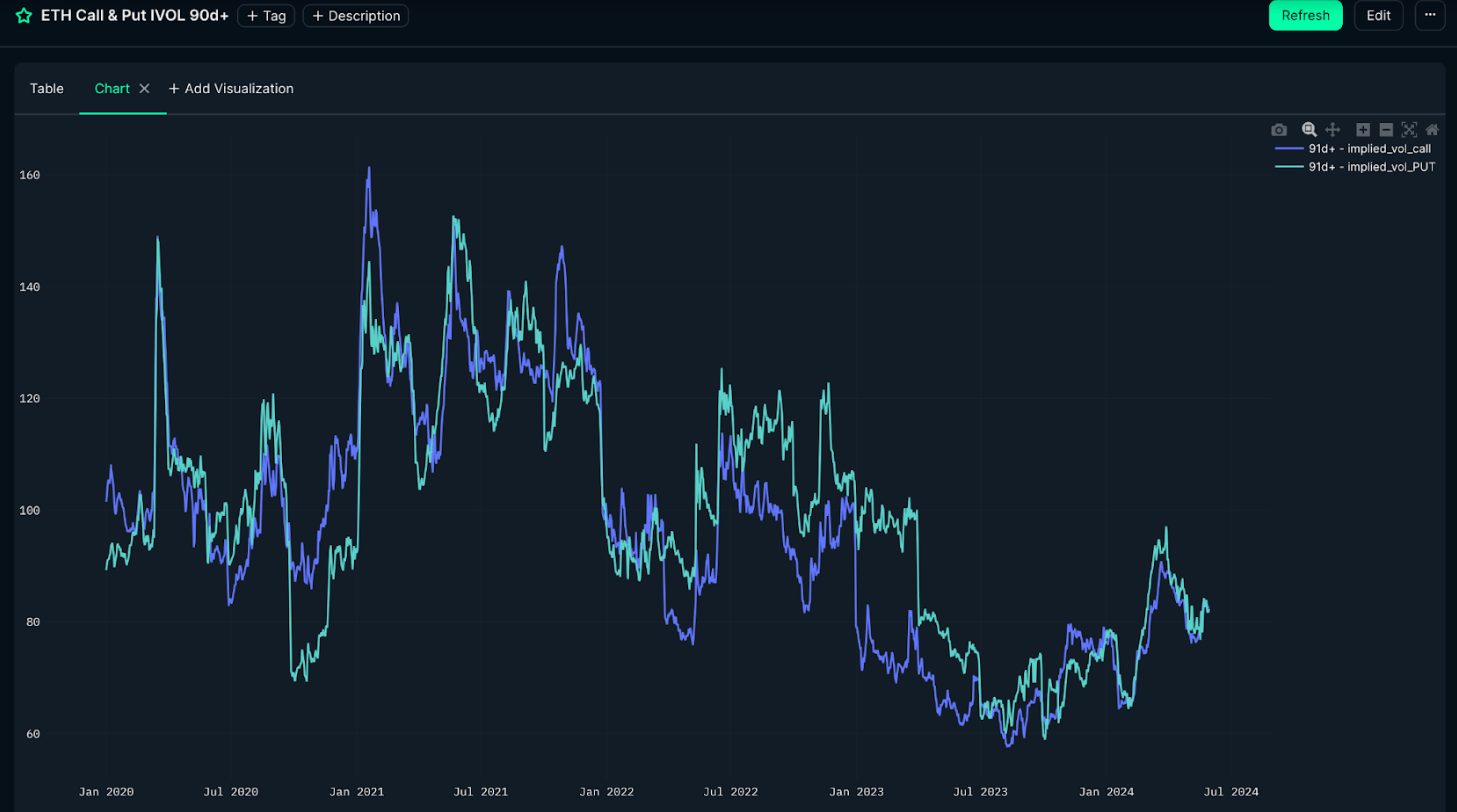The image size is (1457, 812).
Task: Click the 120 y-axis value
Action: tap(29, 398)
